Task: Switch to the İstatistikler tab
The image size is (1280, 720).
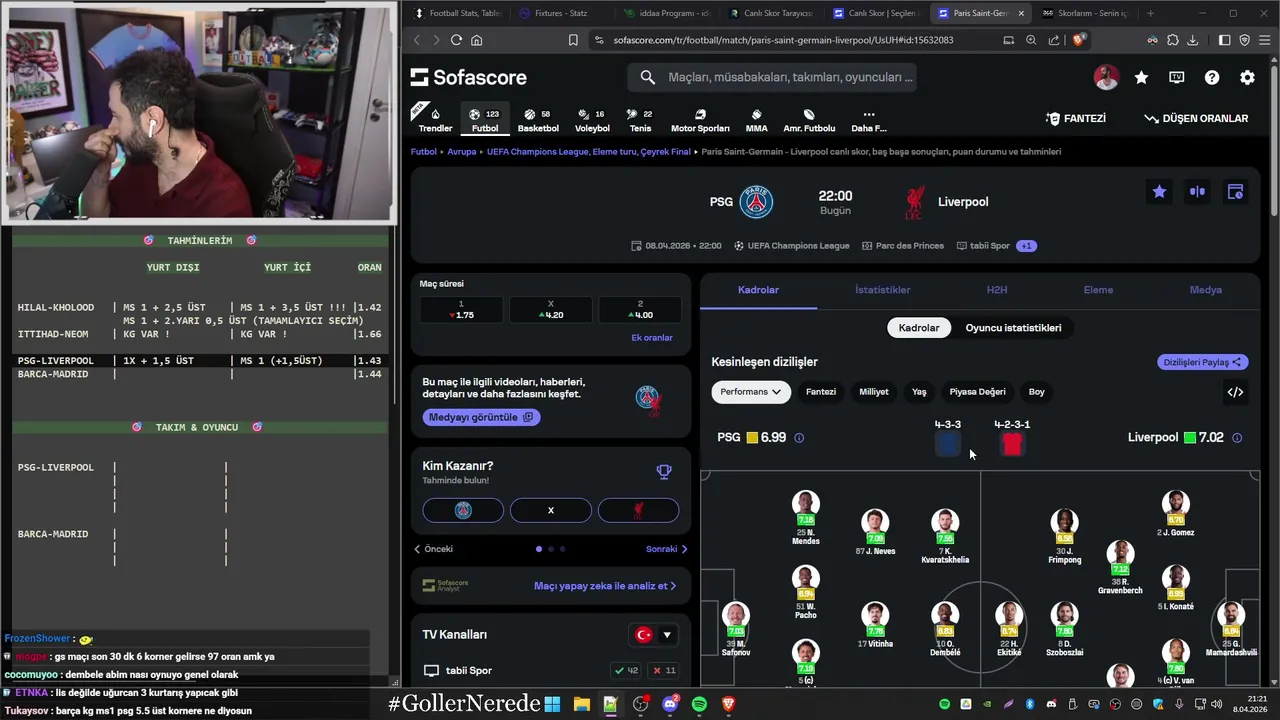Action: point(882,290)
